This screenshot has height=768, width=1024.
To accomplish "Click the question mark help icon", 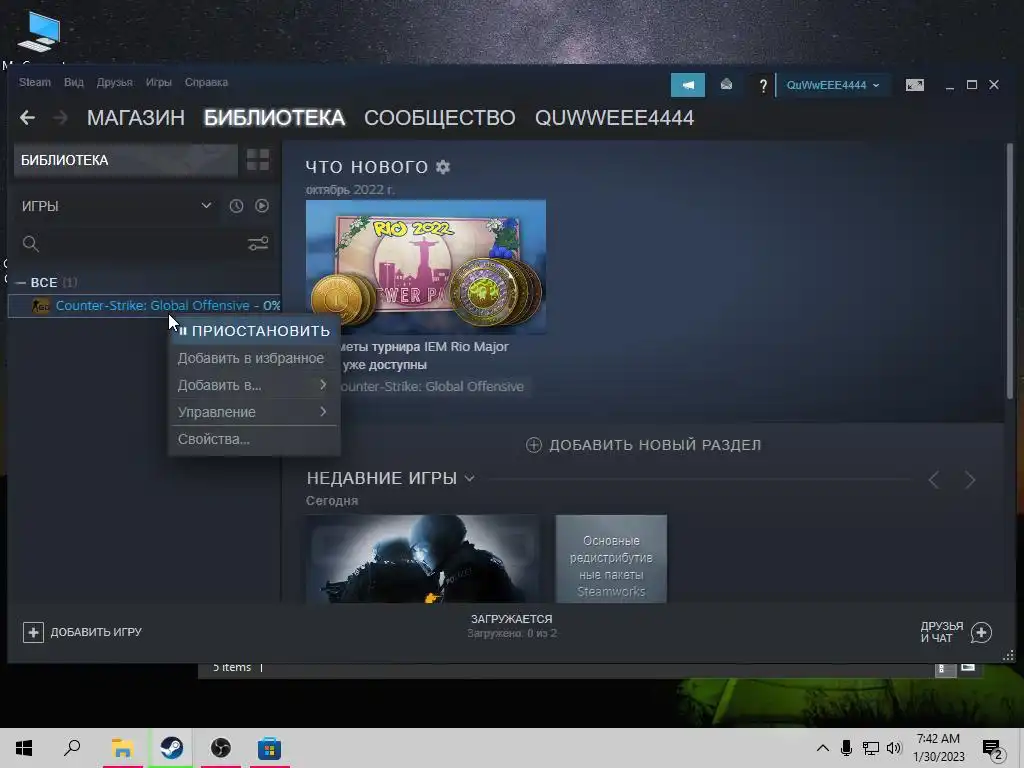I will click(x=762, y=86).
